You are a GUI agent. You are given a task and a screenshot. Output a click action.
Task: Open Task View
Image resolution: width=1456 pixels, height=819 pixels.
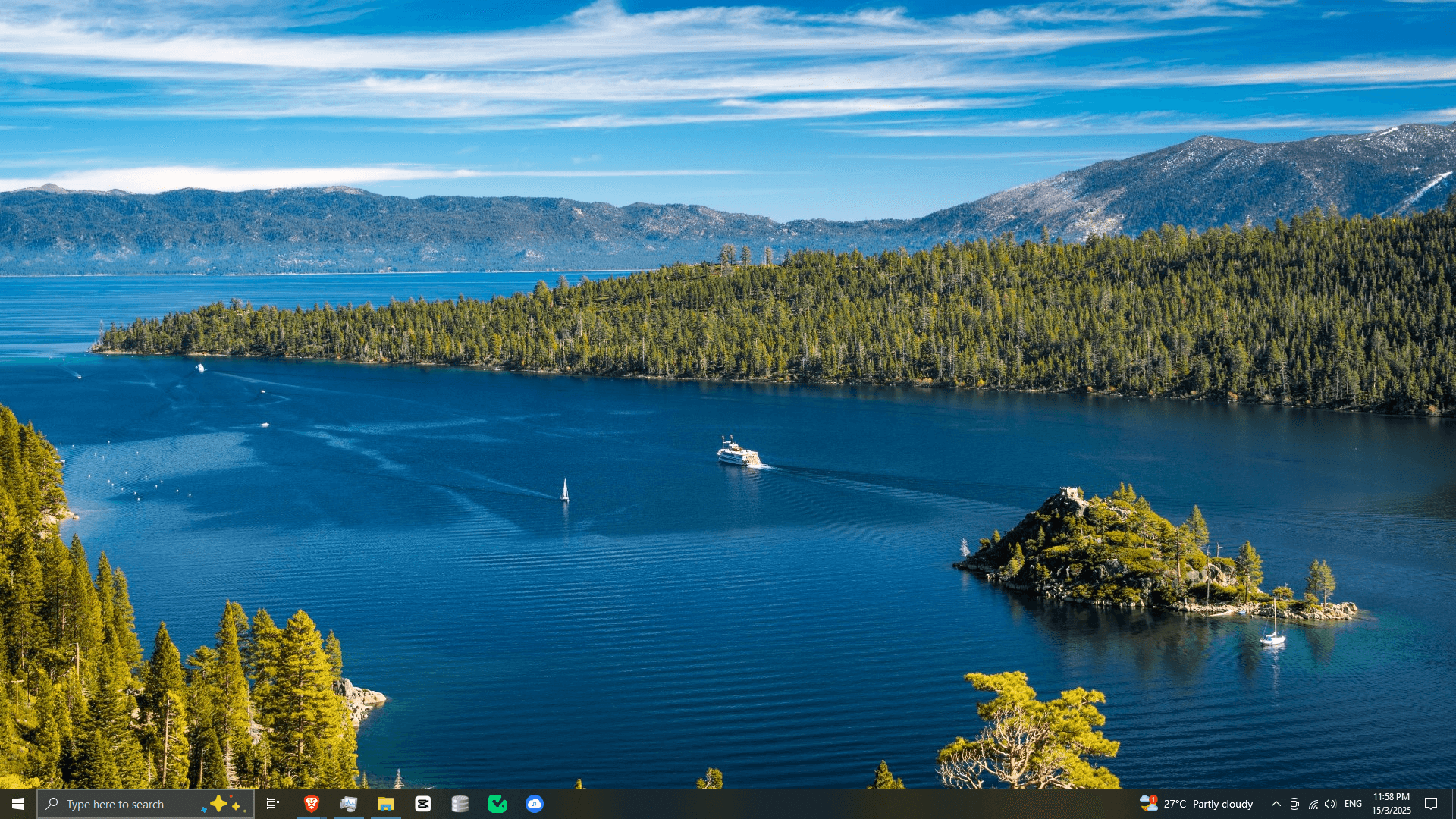coord(273,804)
